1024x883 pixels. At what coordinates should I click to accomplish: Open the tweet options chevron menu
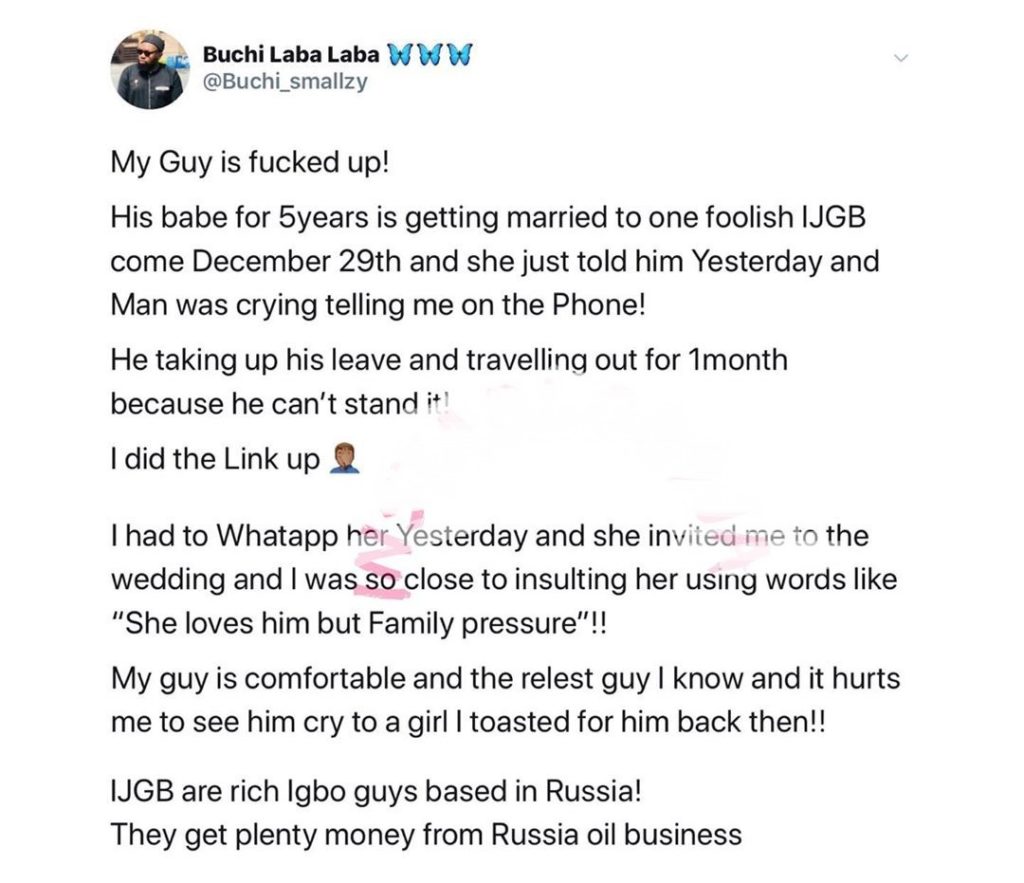click(902, 59)
